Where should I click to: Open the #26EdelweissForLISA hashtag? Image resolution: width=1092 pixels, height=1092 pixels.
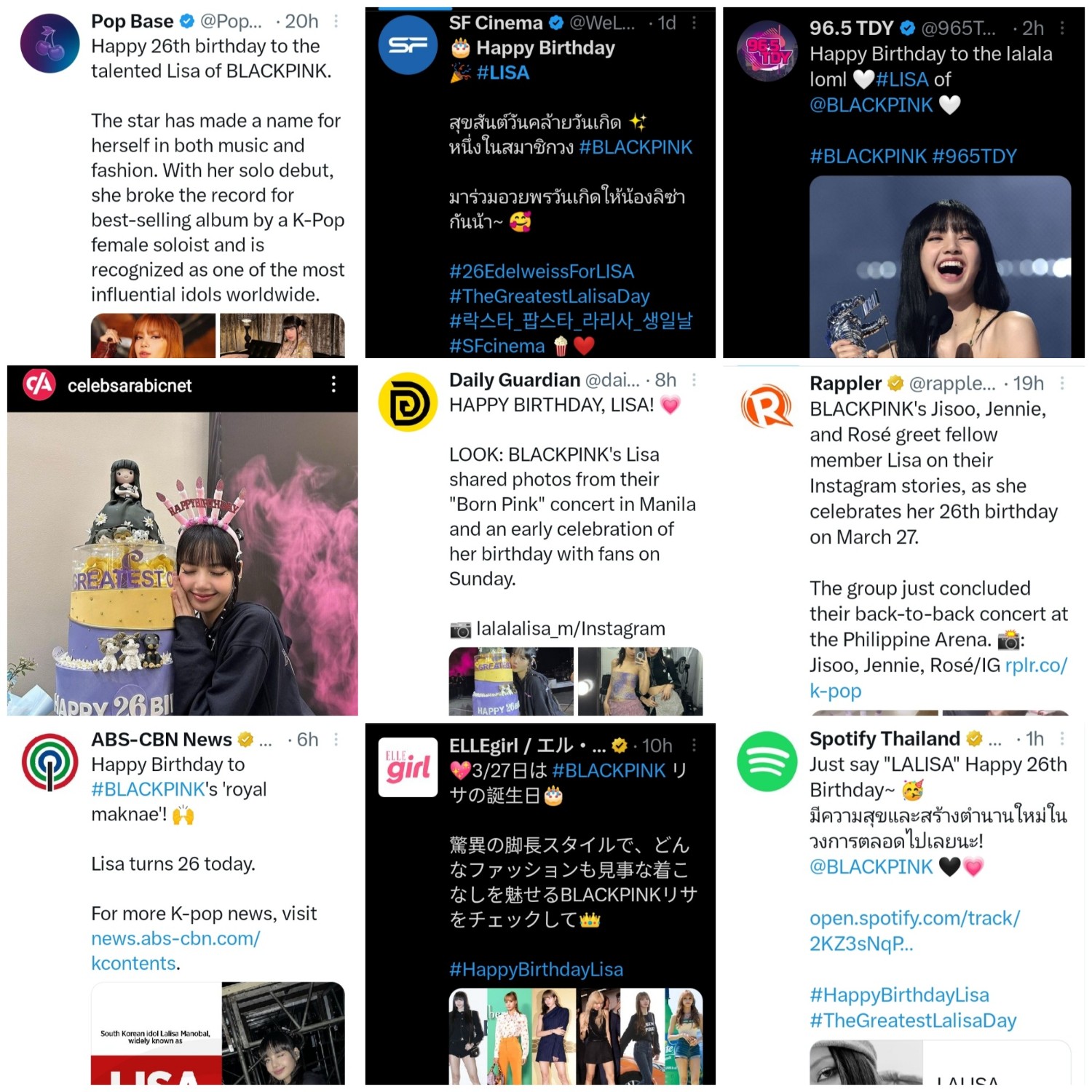tap(542, 272)
